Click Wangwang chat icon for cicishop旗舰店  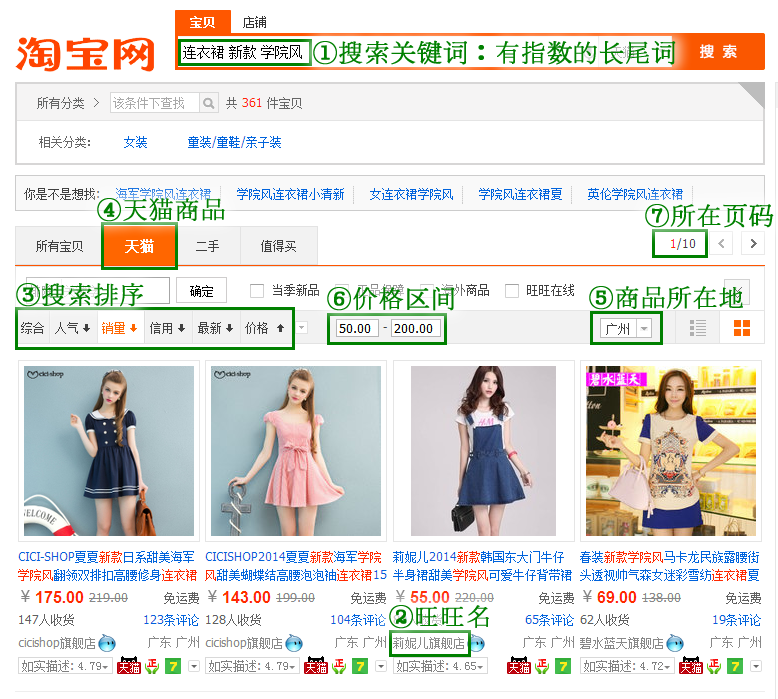coord(107,642)
